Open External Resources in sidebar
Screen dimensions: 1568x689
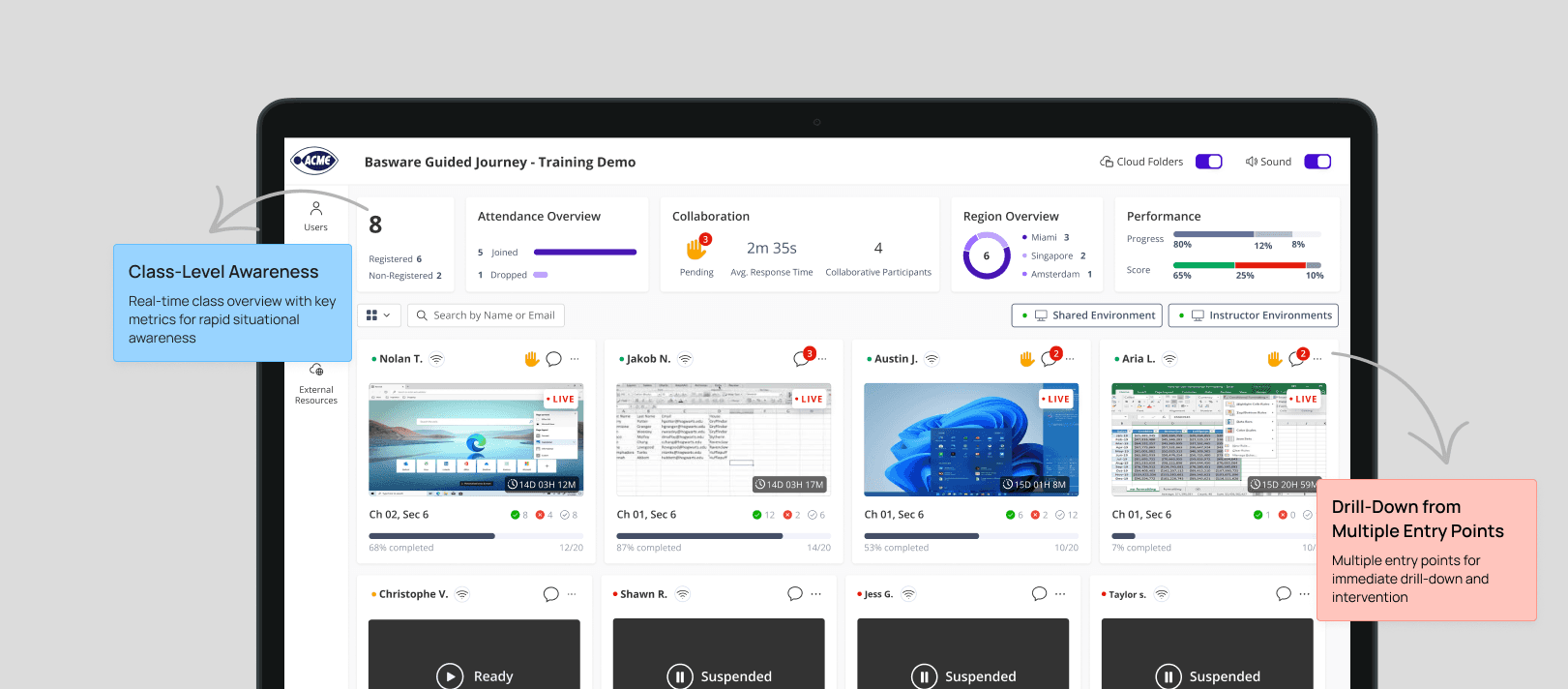pos(316,384)
